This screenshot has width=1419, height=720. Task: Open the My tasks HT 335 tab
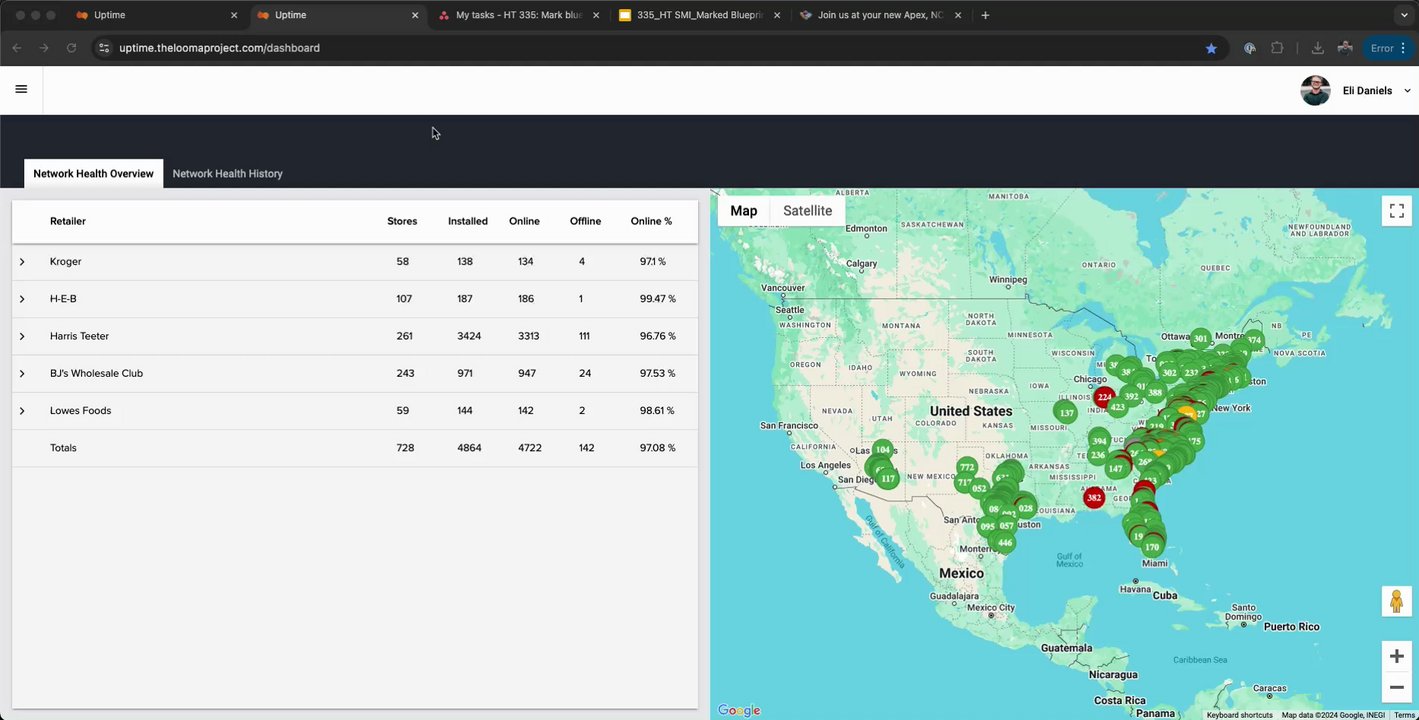(518, 15)
